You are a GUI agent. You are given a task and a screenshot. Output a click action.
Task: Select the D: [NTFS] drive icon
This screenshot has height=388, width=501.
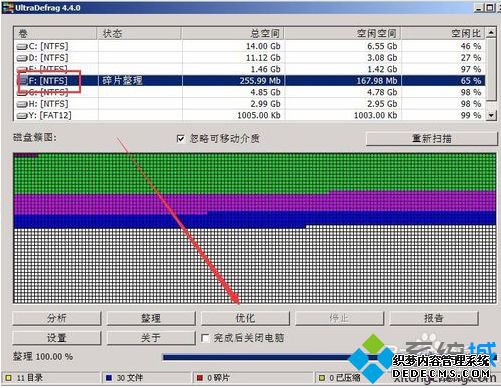[x=22, y=58]
